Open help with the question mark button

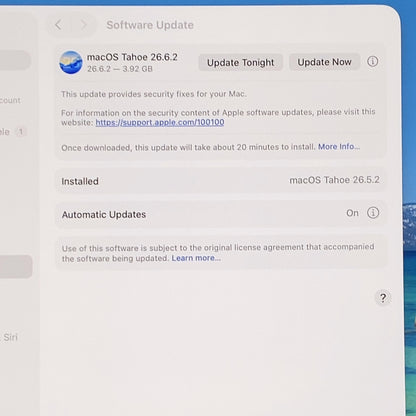pos(383,297)
